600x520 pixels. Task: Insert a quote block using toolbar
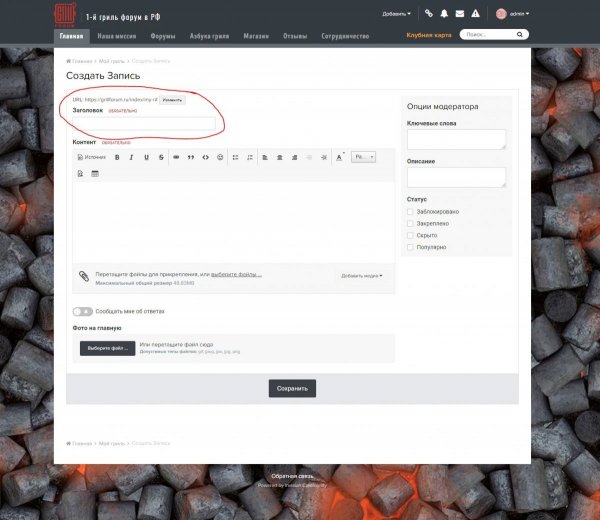pyautogui.click(x=191, y=157)
